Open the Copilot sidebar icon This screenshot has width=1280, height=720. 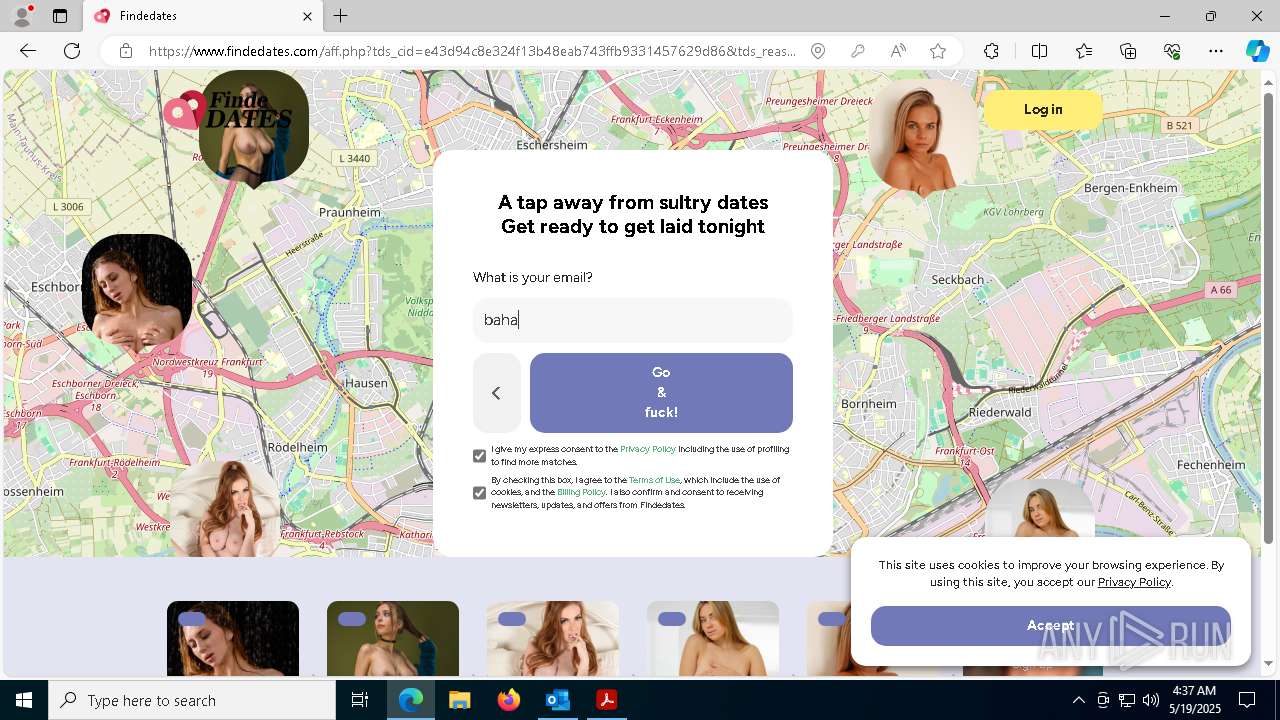1257,51
